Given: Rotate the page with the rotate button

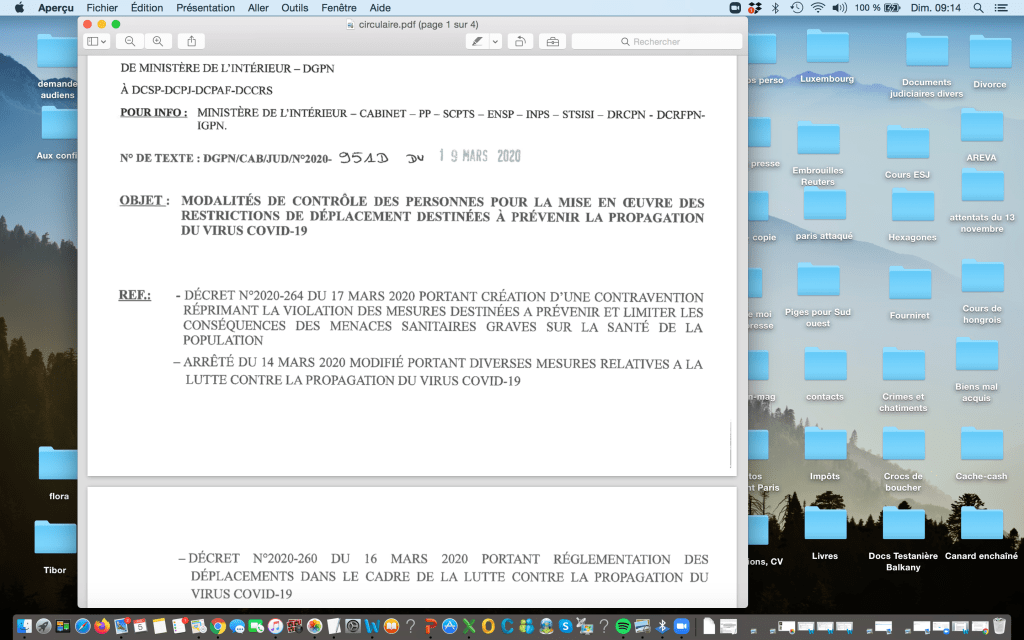Looking at the screenshot, I should [x=520, y=41].
